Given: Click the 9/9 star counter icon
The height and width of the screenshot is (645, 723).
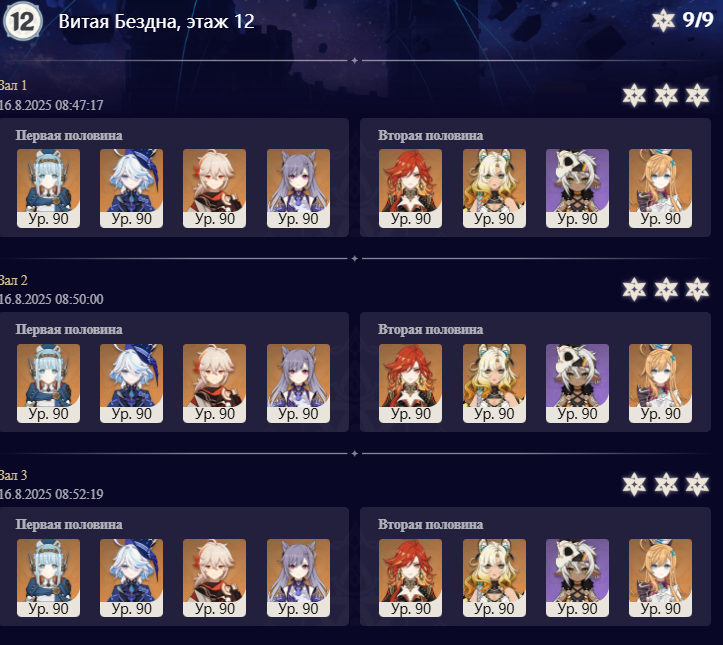Looking at the screenshot, I should pyautogui.click(x=664, y=21).
